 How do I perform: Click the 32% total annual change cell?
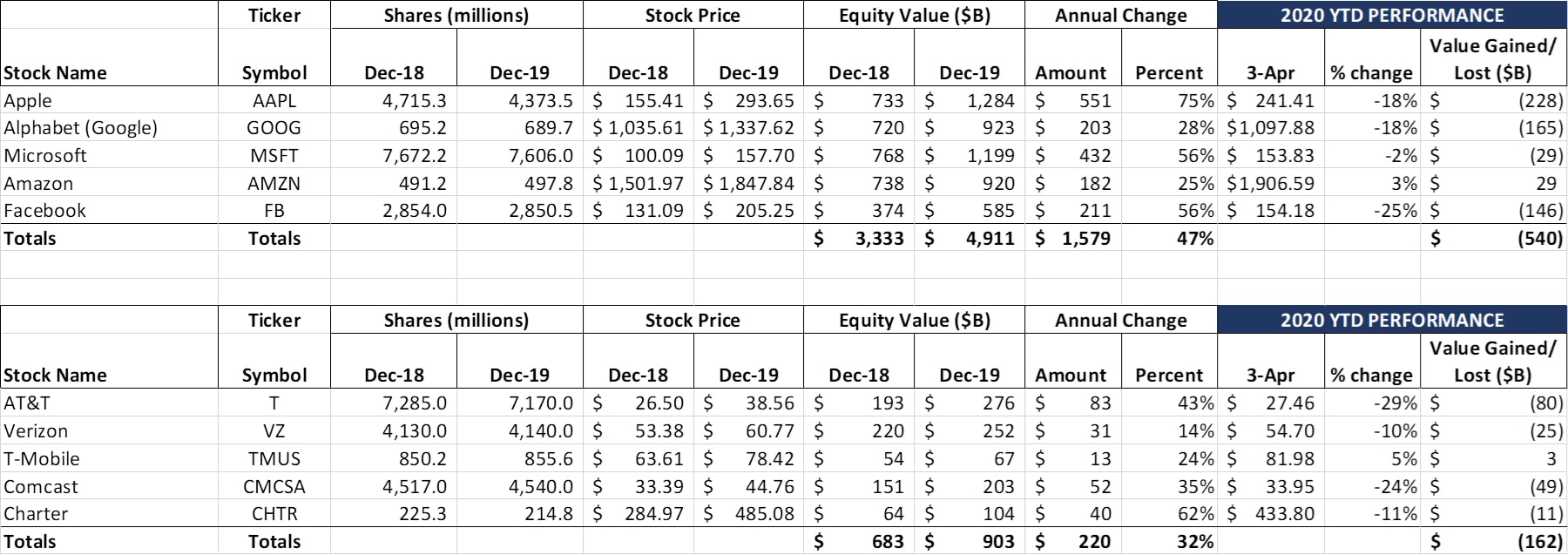[1194, 542]
